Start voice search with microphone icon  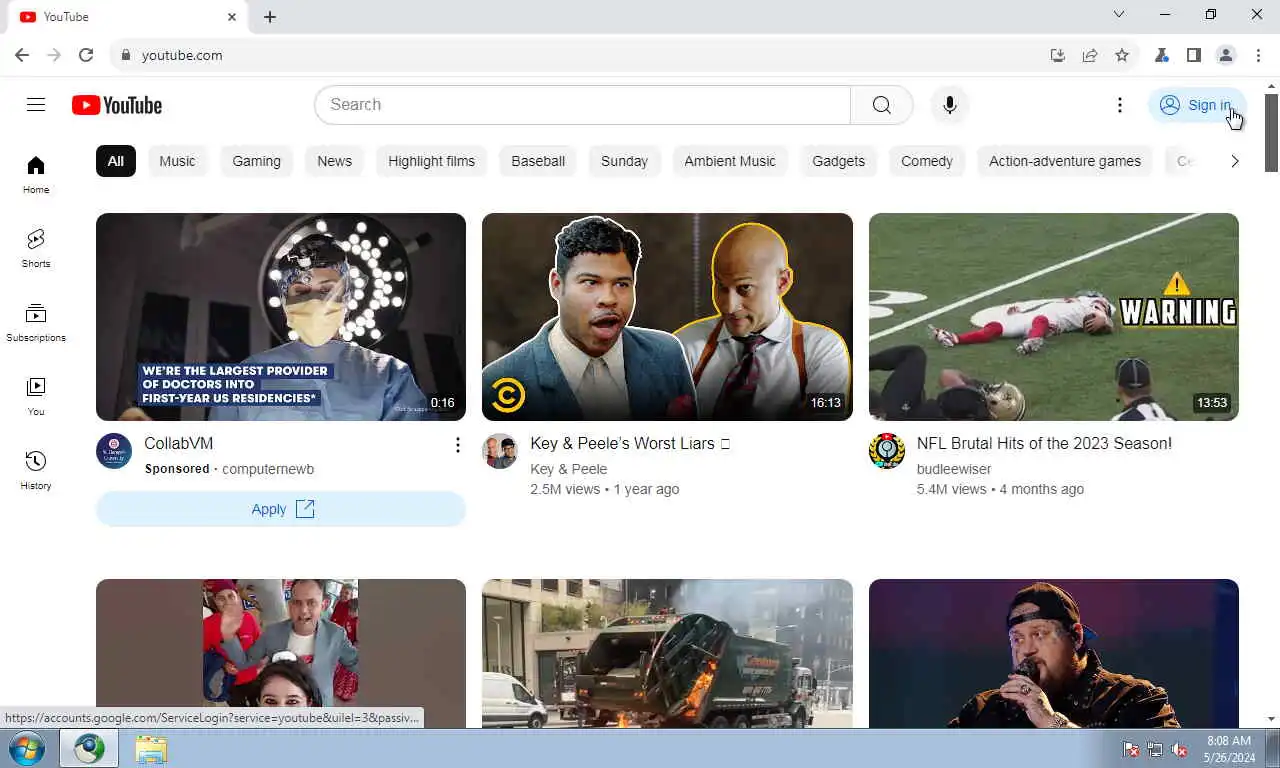950,105
